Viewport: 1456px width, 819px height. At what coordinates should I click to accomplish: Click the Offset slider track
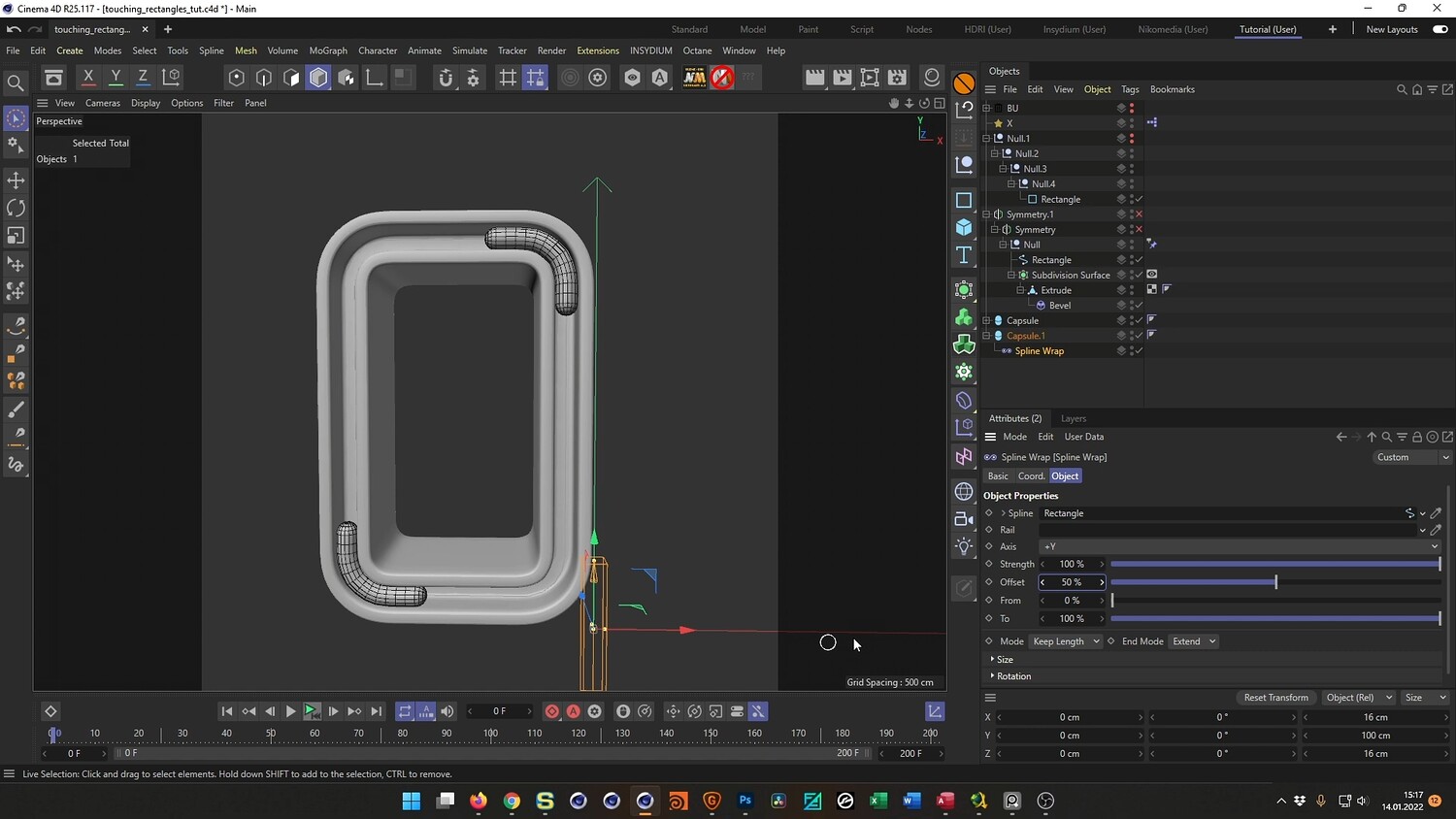1274,582
